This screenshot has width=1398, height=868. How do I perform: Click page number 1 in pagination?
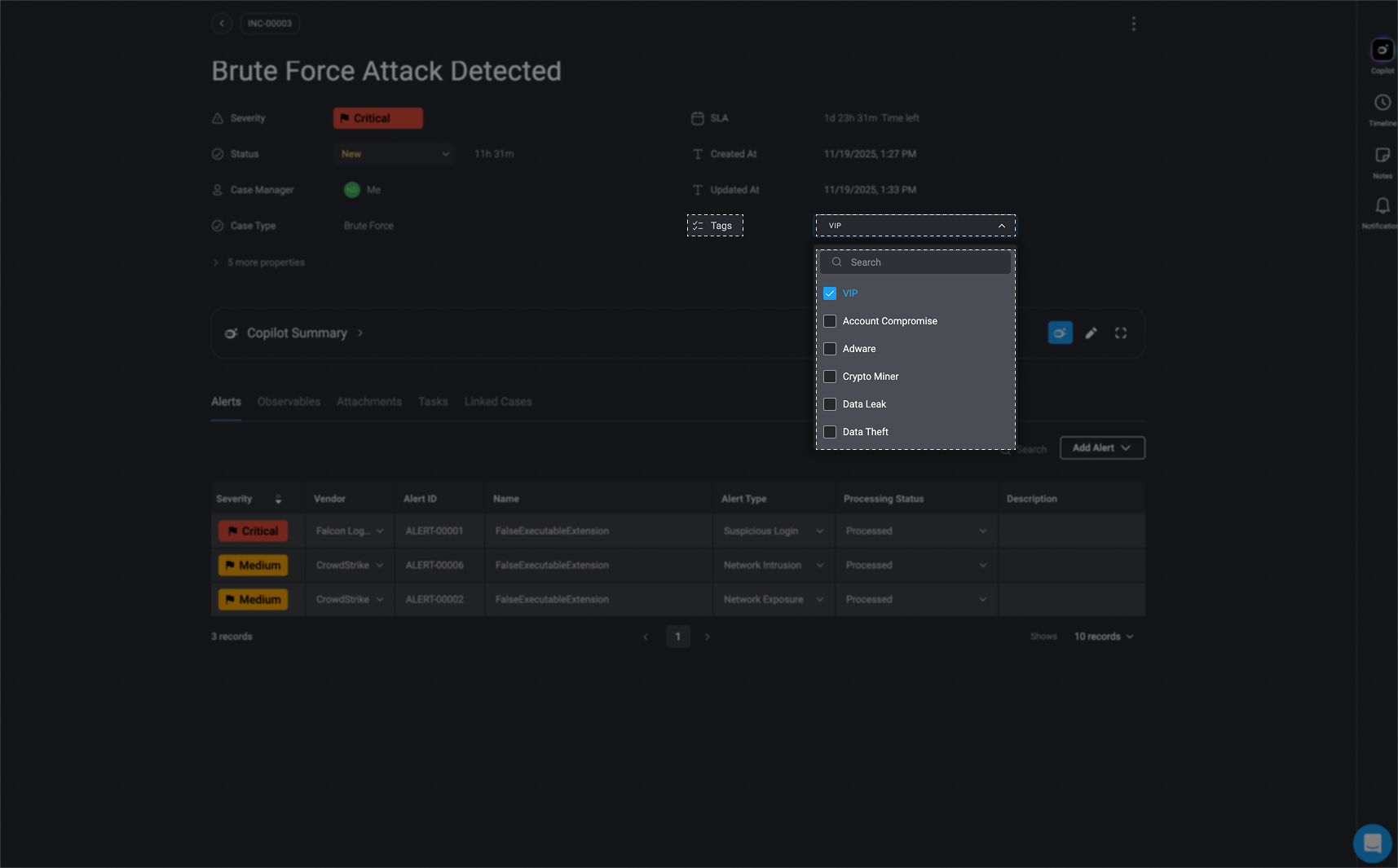click(x=677, y=637)
